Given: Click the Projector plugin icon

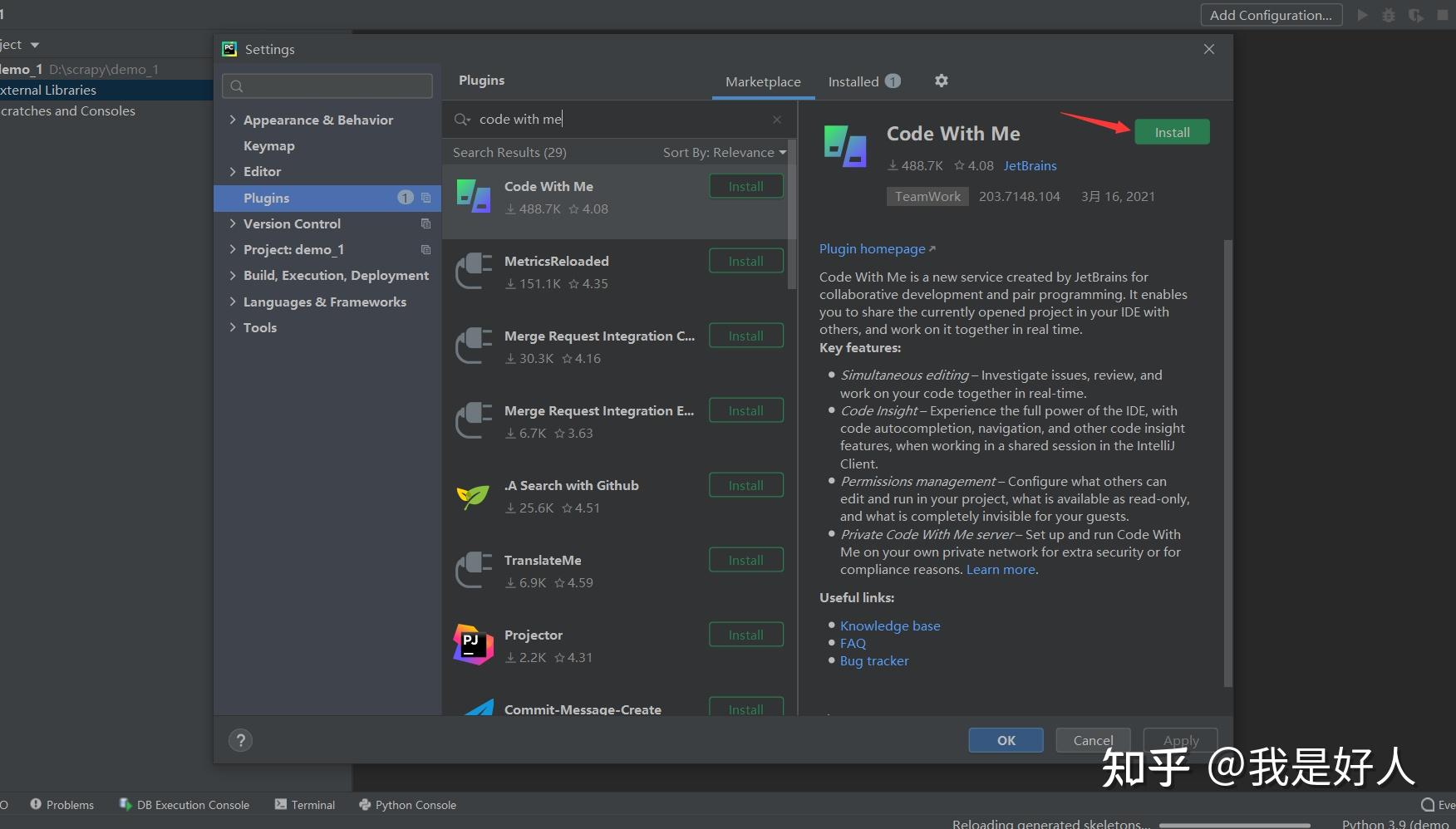Looking at the screenshot, I should tap(474, 645).
